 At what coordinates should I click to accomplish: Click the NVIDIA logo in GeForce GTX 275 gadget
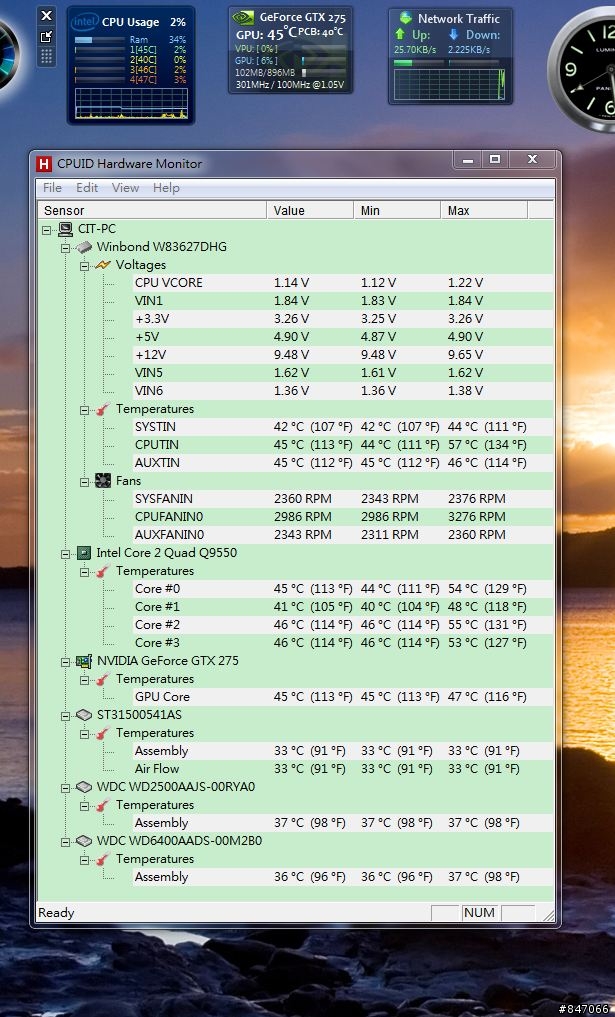(x=243, y=18)
